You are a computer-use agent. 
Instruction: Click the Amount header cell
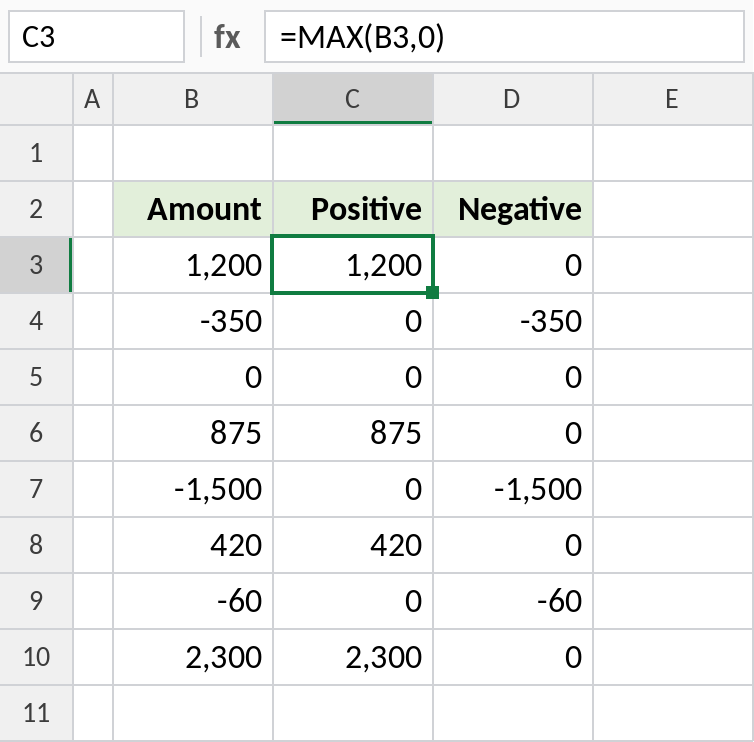coord(192,209)
